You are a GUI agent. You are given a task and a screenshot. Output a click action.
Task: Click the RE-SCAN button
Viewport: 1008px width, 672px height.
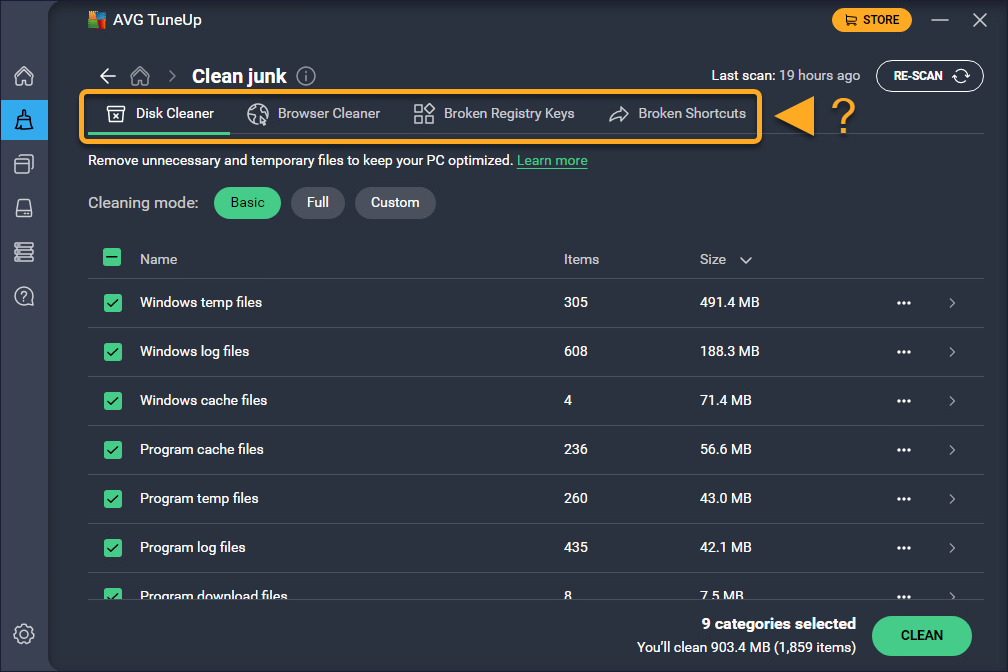click(x=929, y=76)
